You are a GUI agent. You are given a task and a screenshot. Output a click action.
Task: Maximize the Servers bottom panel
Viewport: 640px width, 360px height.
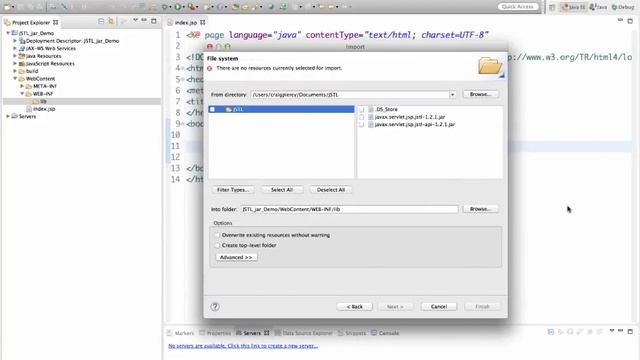(x=630, y=331)
